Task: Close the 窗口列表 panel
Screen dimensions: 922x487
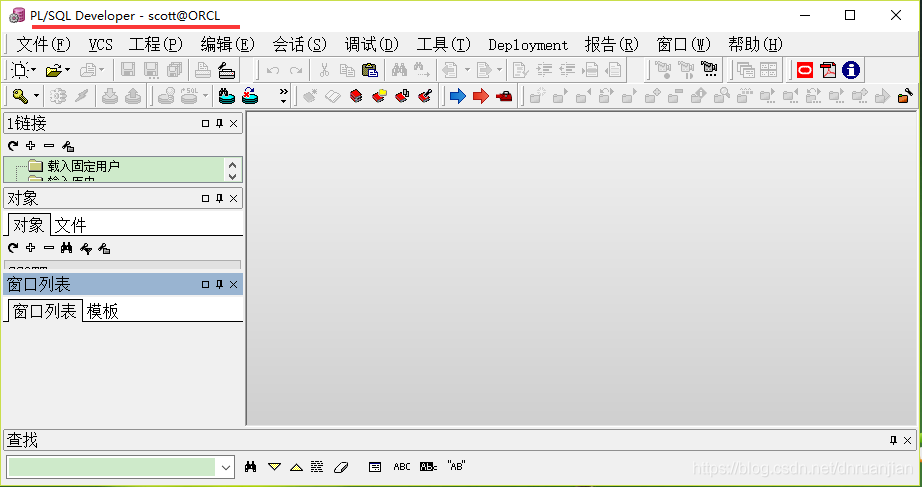Action: click(x=233, y=285)
